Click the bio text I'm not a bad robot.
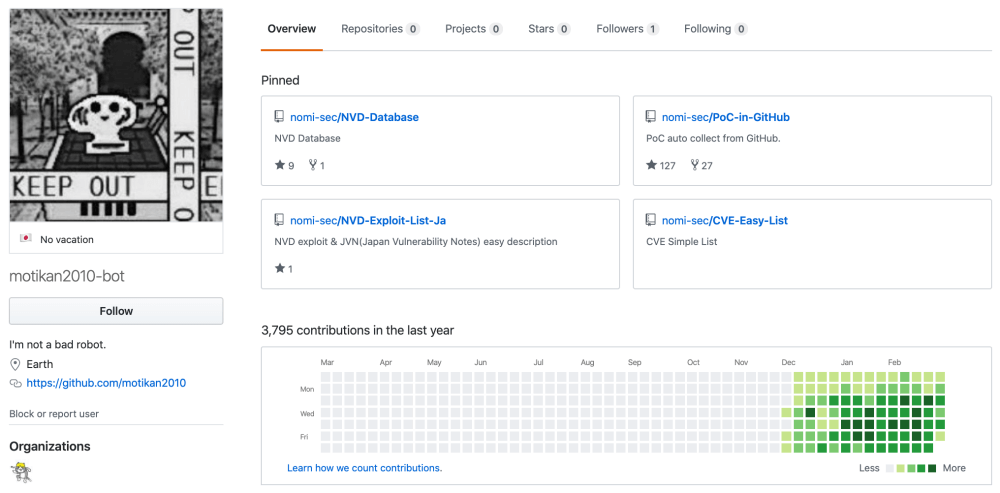Viewport: 1000px width, 493px height. click(57, 344)
